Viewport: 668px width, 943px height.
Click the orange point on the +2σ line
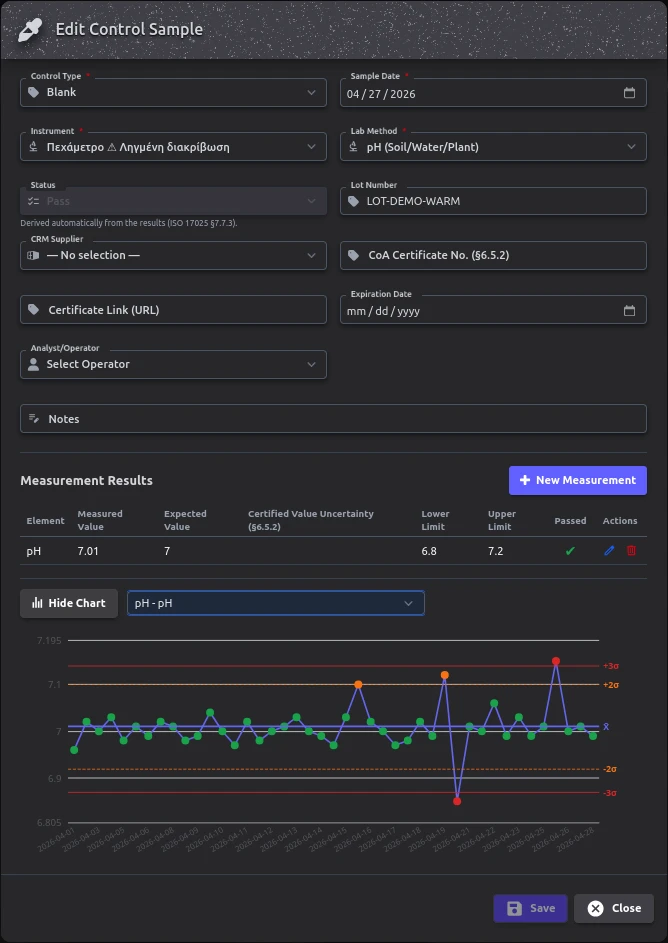click(358, 684)
